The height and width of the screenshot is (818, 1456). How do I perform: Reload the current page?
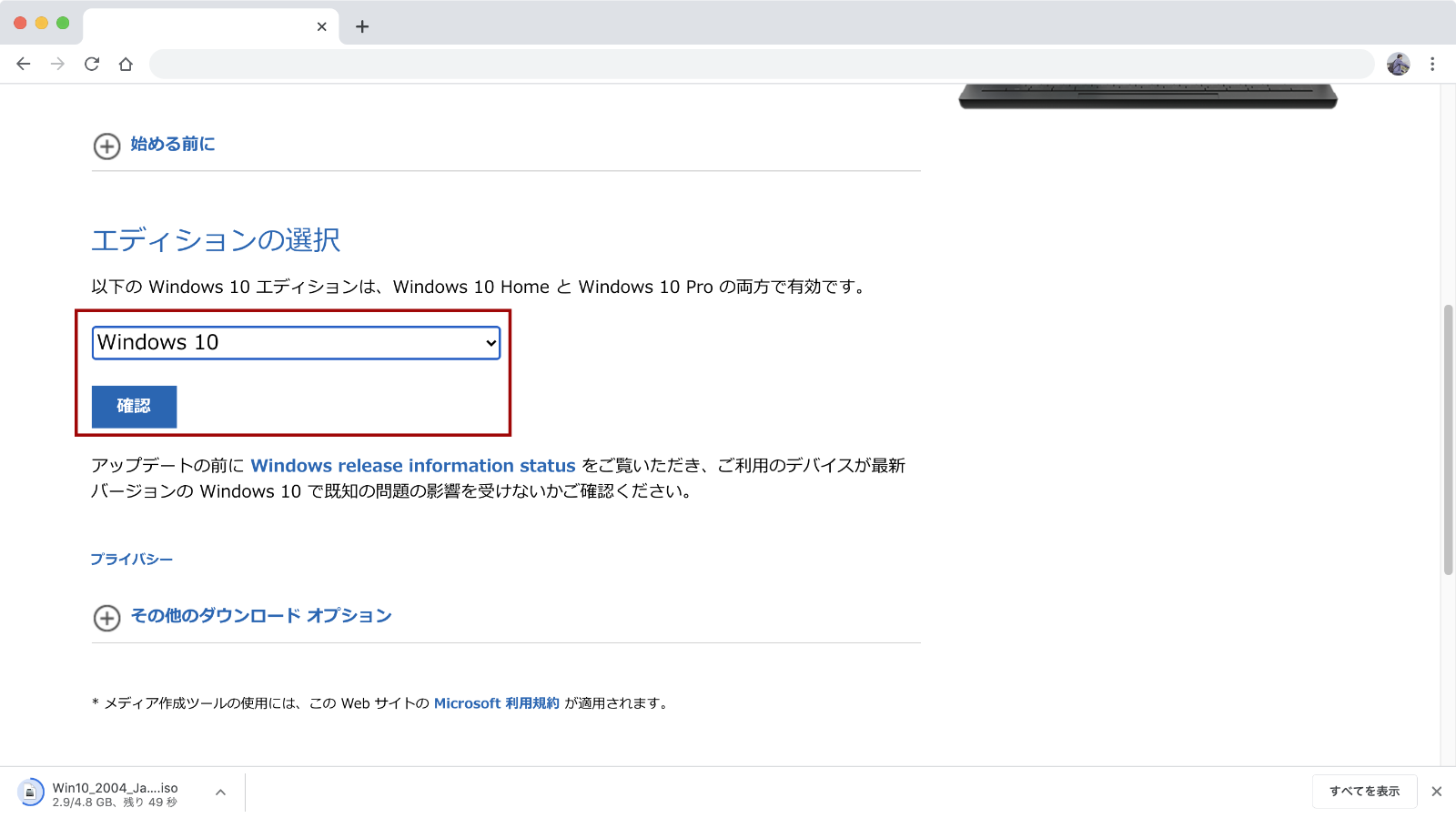(92, 64)
